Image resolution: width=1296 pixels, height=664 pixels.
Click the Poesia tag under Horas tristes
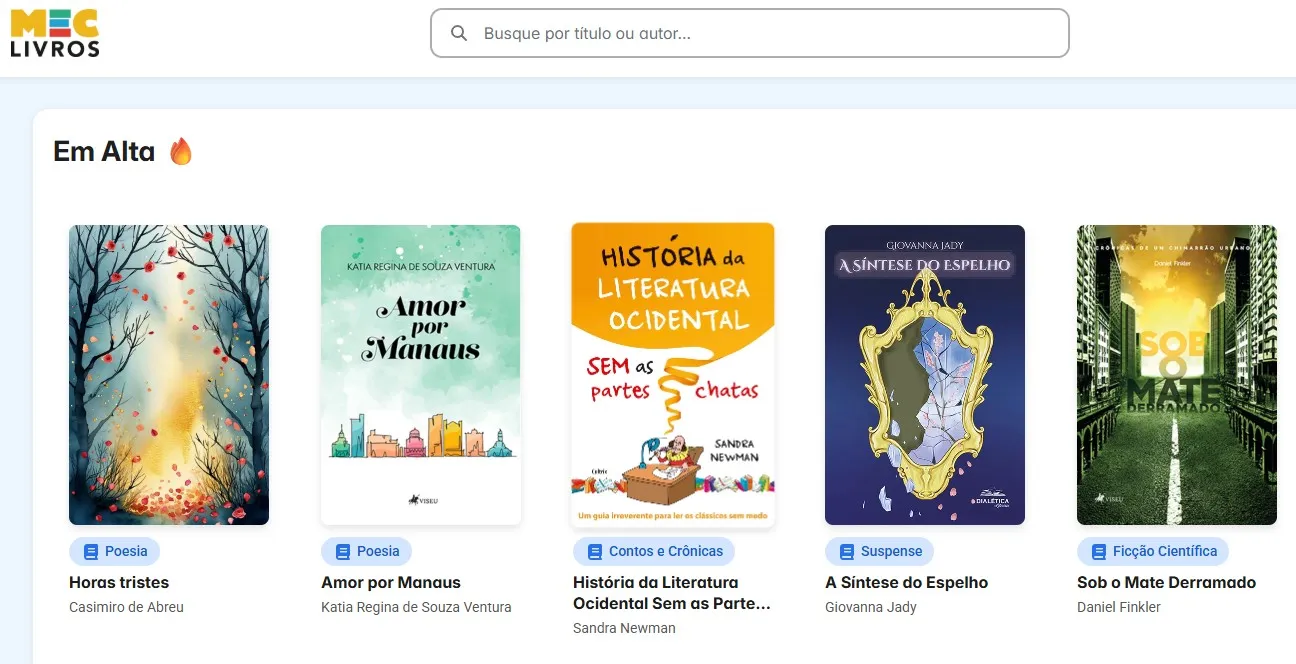115,551
